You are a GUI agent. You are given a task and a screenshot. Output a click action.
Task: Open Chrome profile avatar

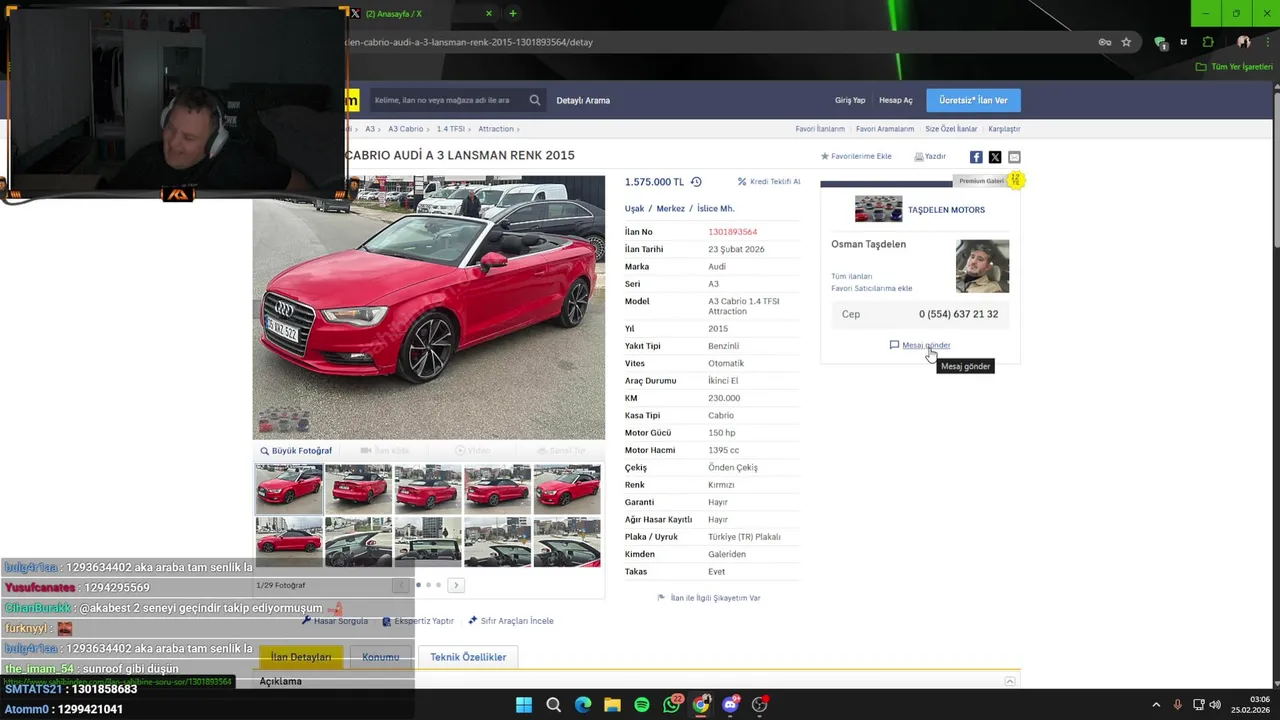click(x=1244, y=42)
